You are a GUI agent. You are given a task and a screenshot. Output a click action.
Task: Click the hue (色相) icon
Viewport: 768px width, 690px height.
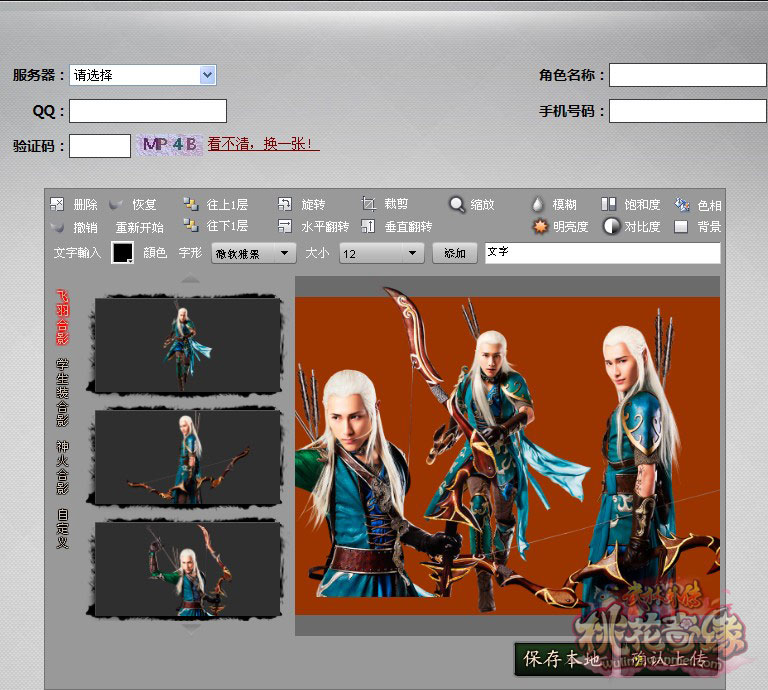tap(682, 204)
